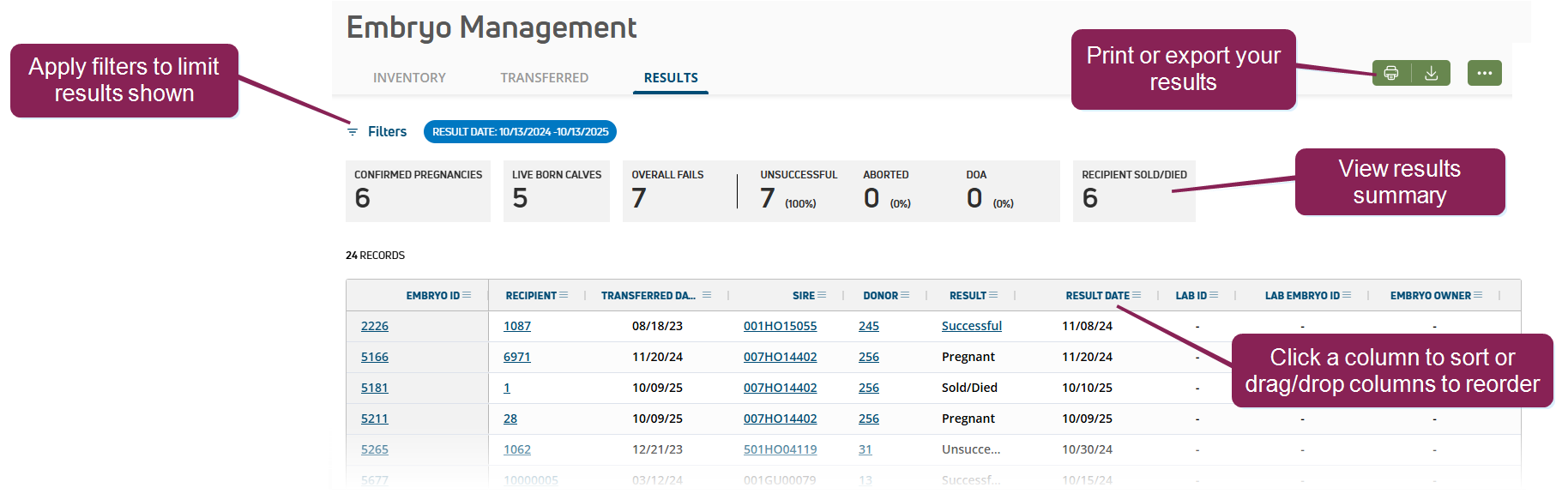
Task: Click the Result Date filter chip
Action: coord(520,132)
